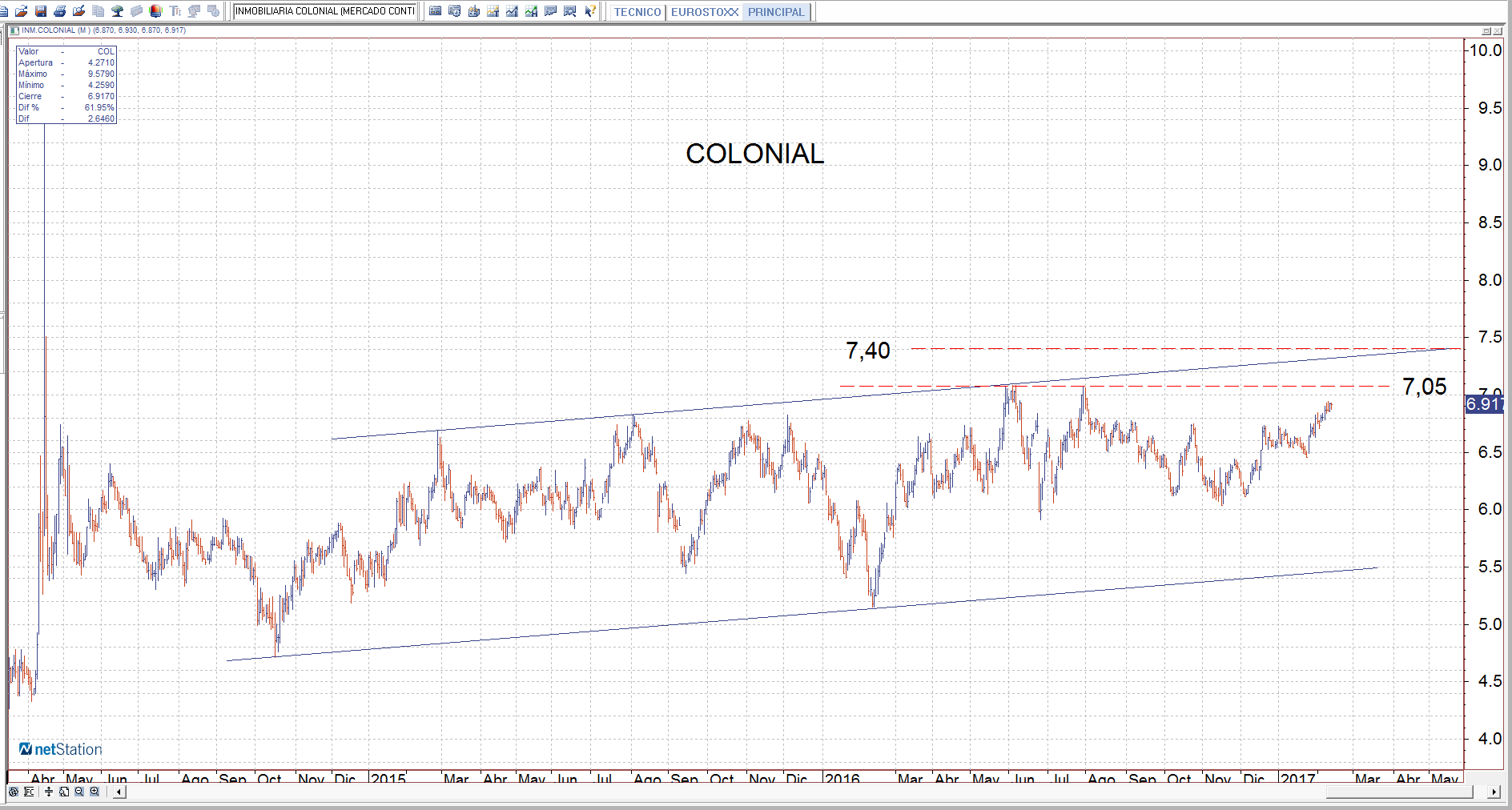
Task: Click the green line chart icon
Action: [532, 11]
